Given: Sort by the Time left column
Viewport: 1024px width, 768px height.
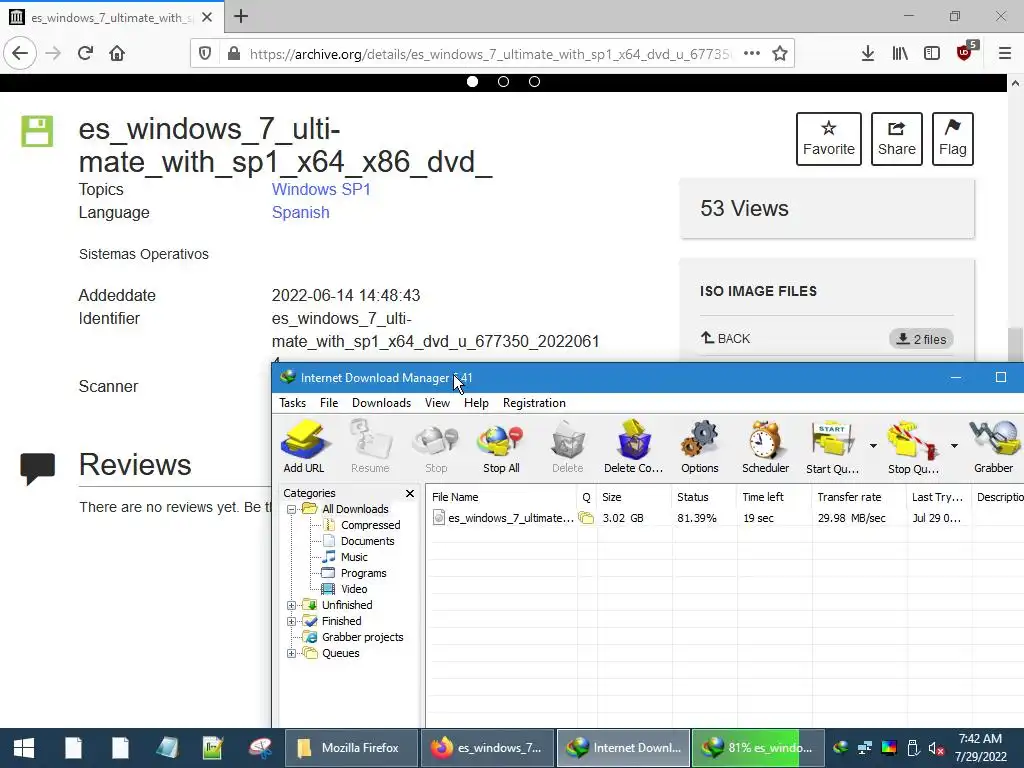Looking at the screenshot, I should click(775, 497).
